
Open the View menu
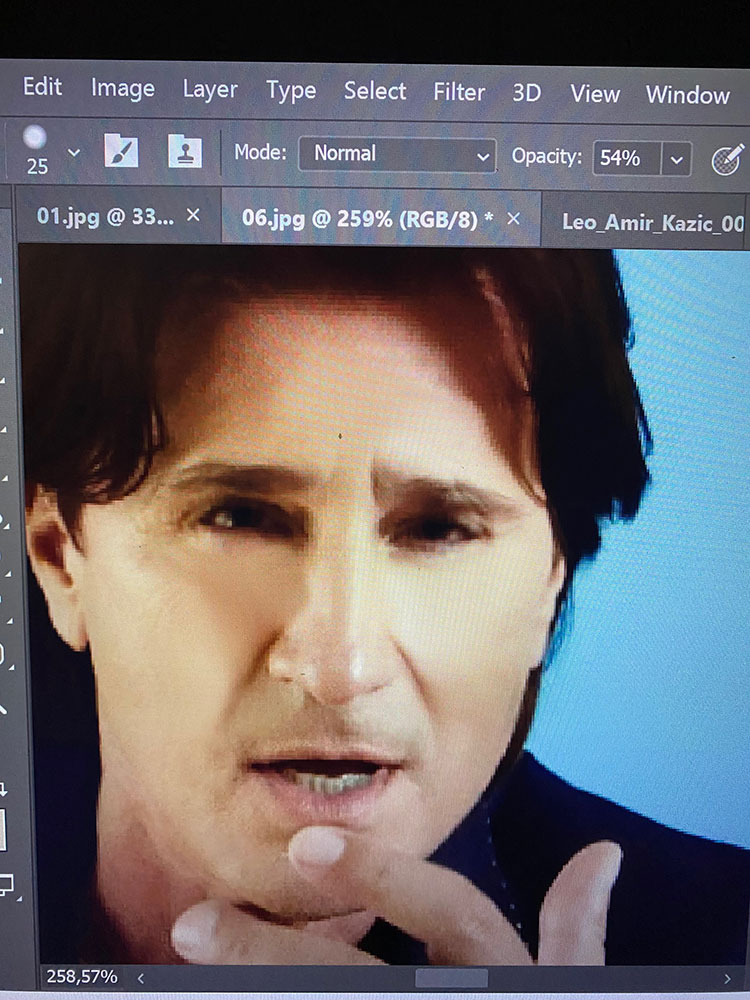click(595, 94)
